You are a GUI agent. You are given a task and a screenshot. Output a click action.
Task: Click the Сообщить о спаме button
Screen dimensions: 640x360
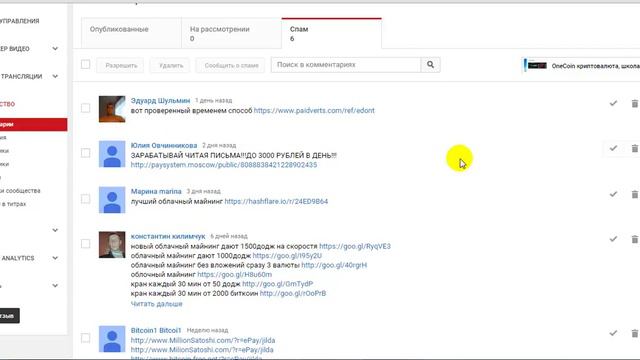pos(231,65)
